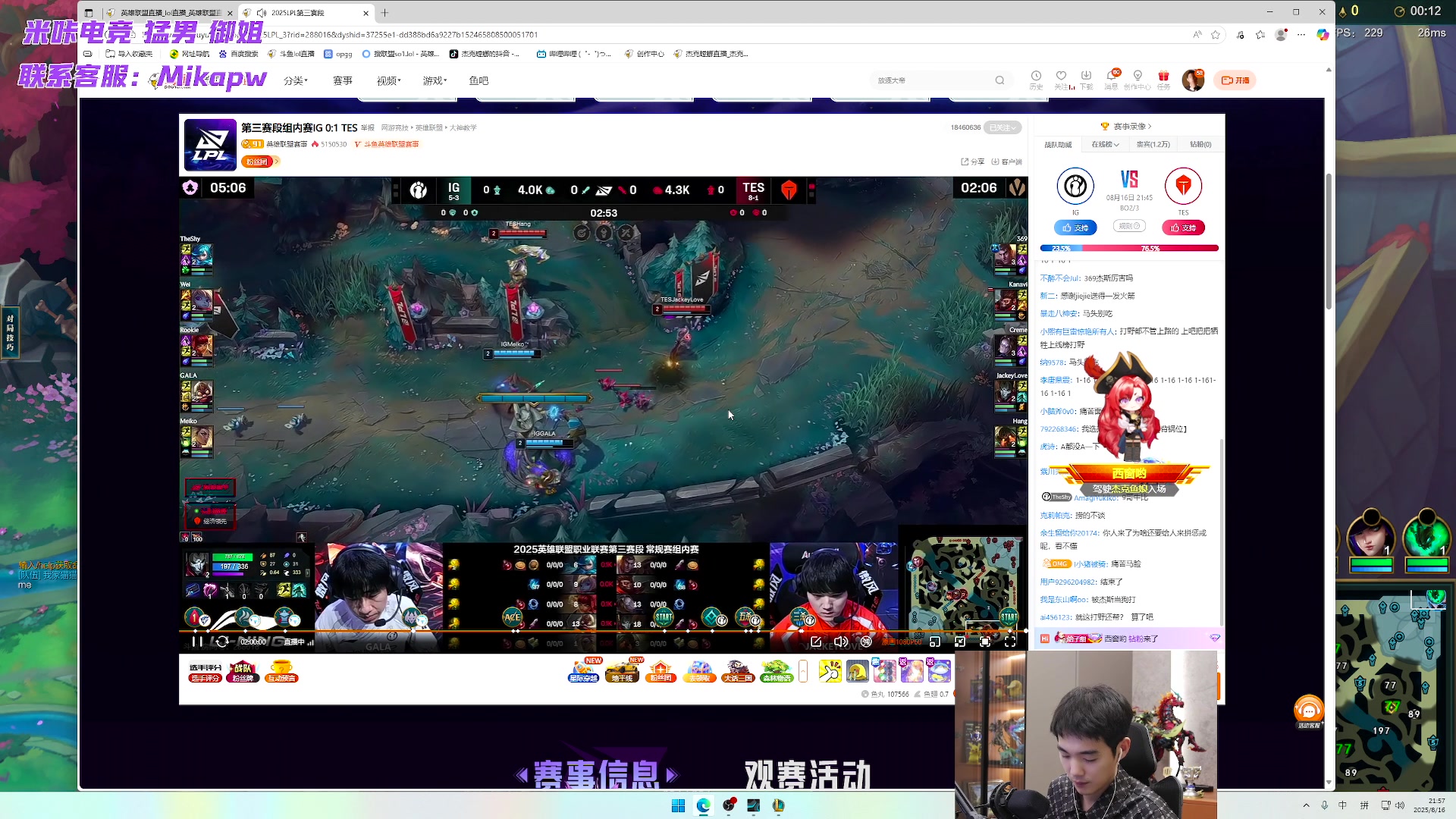1456x819 pixels.
Task: Open the 大话三国 activity icon
Action: (x=737, y=671)
